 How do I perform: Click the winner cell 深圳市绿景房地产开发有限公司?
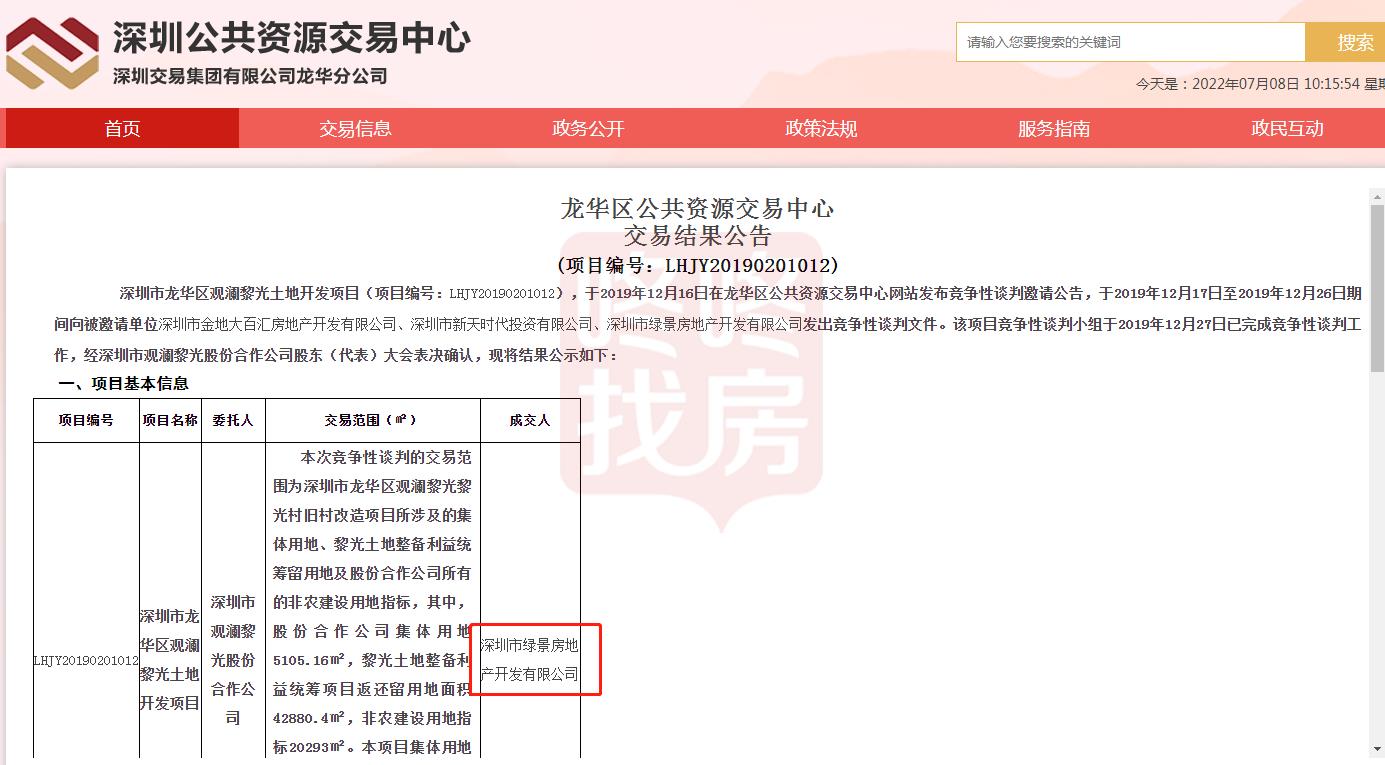pyautogui.click(x=530, y=660)
